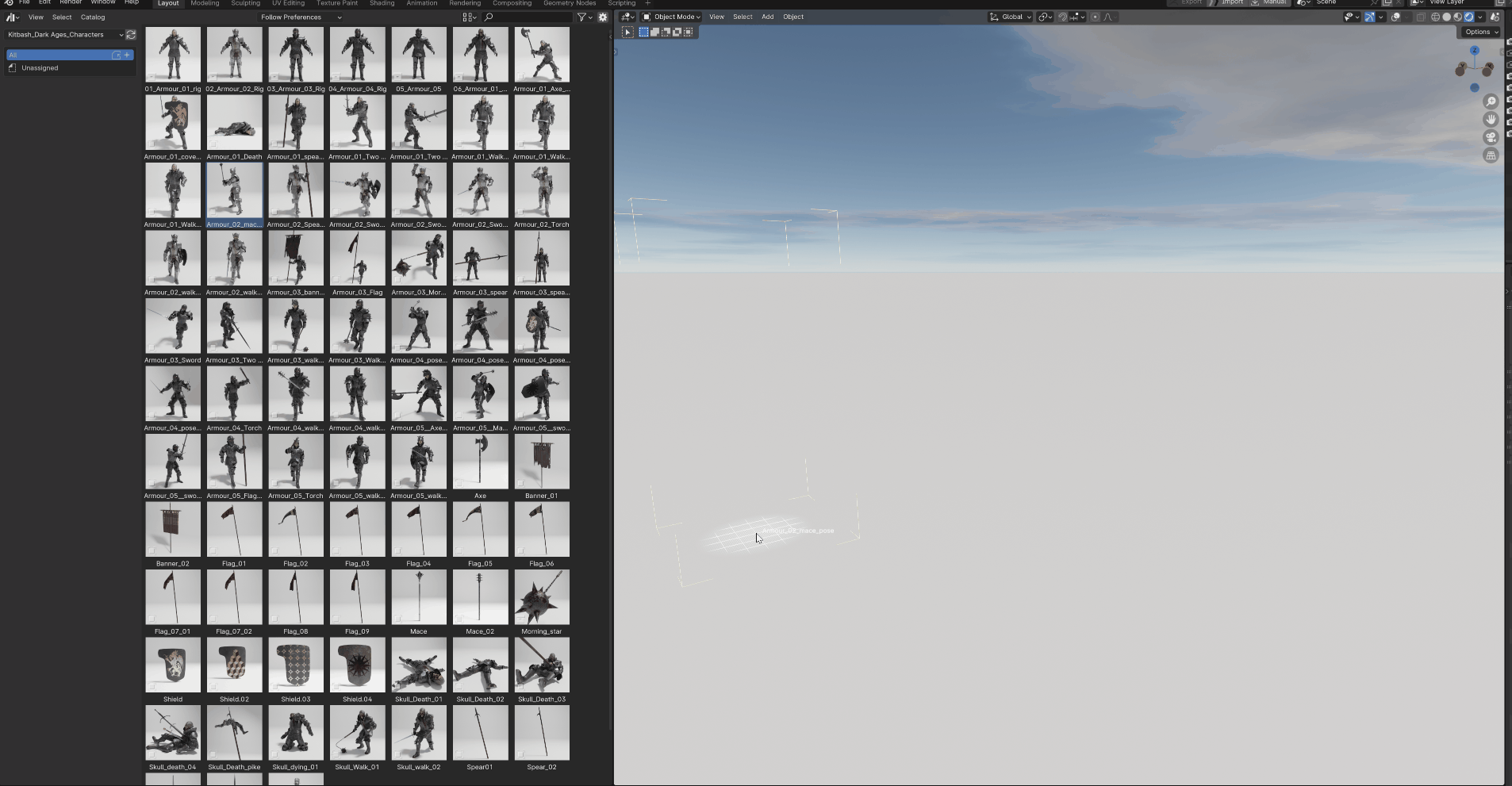Select the Skull_Death_pike asset thumbnail
1512x786 pixels.
234,733
